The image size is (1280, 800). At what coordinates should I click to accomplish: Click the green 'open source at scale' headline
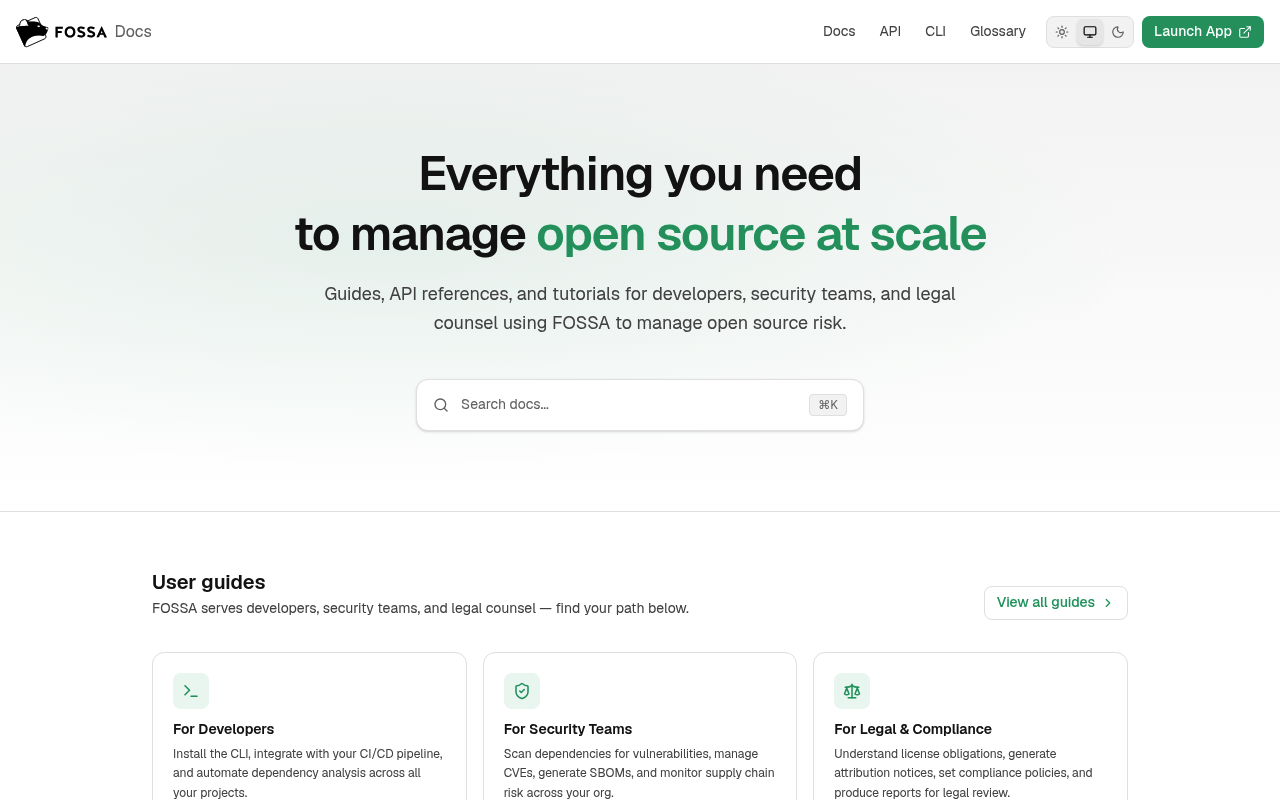tap(761, 234)
